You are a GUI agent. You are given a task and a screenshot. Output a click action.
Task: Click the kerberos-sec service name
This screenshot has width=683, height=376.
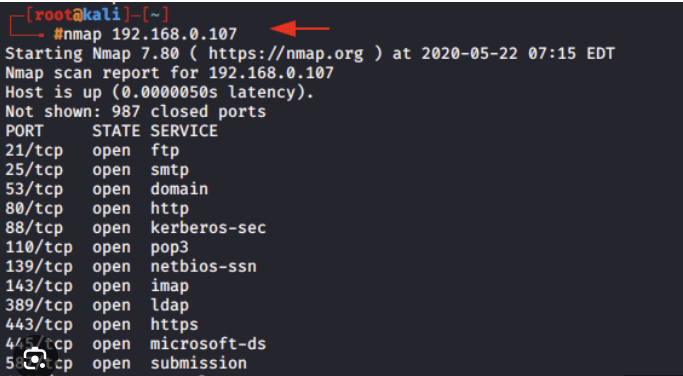(x=208, y=228)
